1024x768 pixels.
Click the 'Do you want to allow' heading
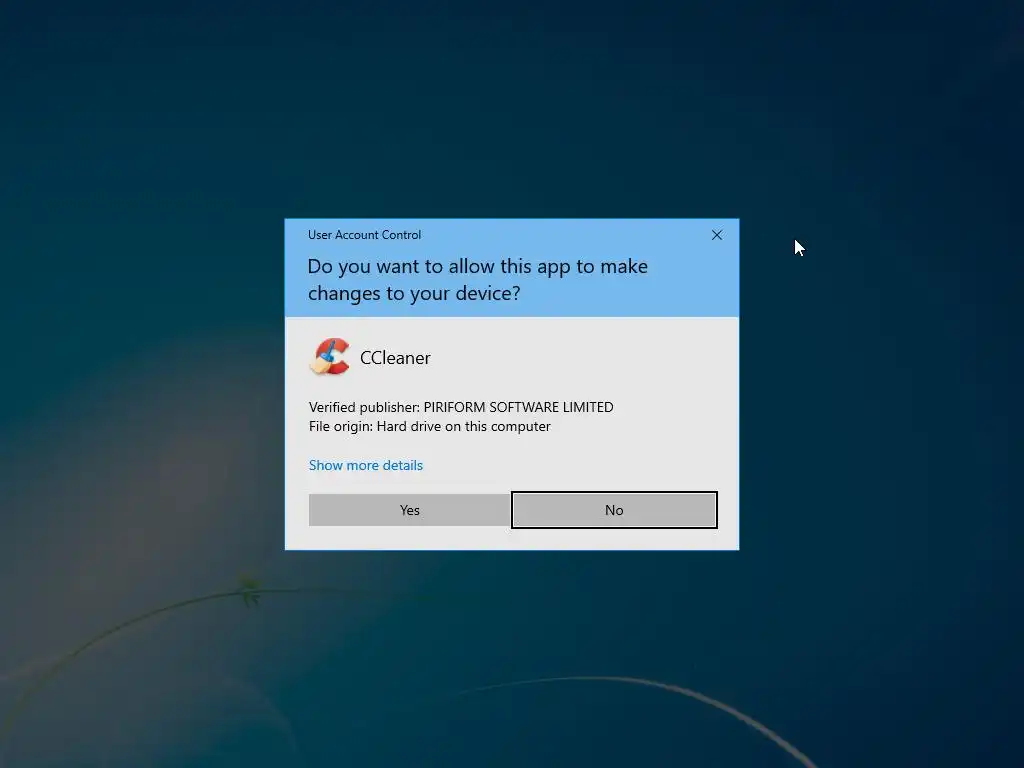477,280
